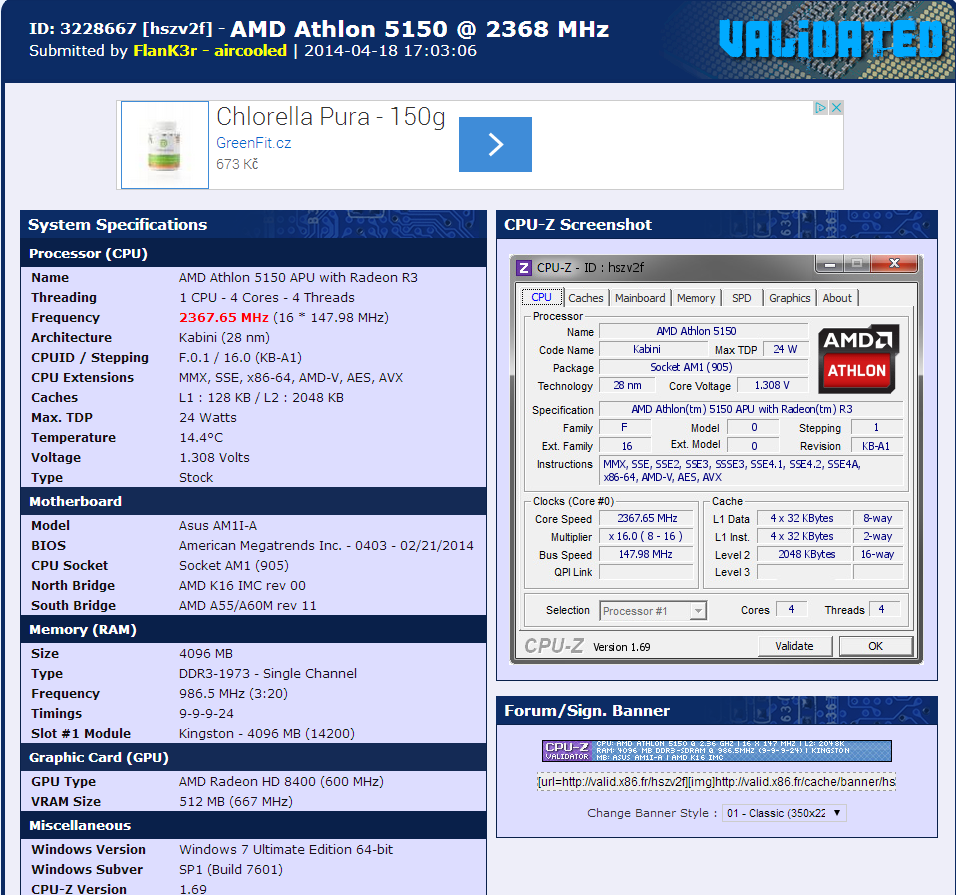Click the Core Speed 2367.65 MHz field
This screenshot has width=956, height=895.
pyautogui.click(x=647, y=518)
